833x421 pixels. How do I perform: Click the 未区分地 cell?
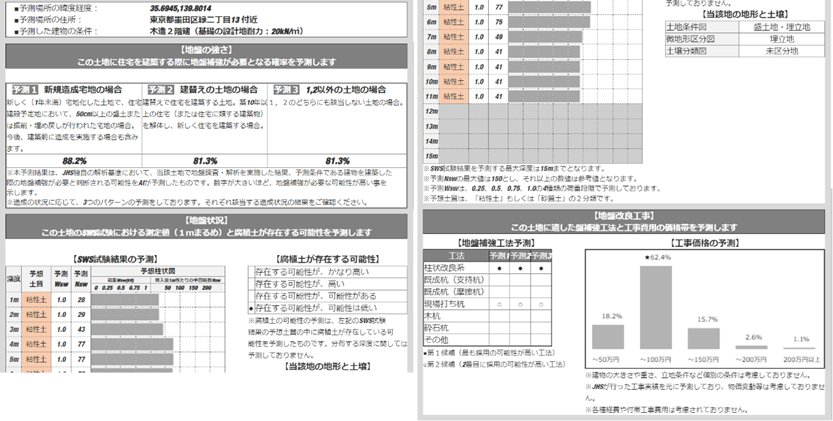[x=782, y=52]
